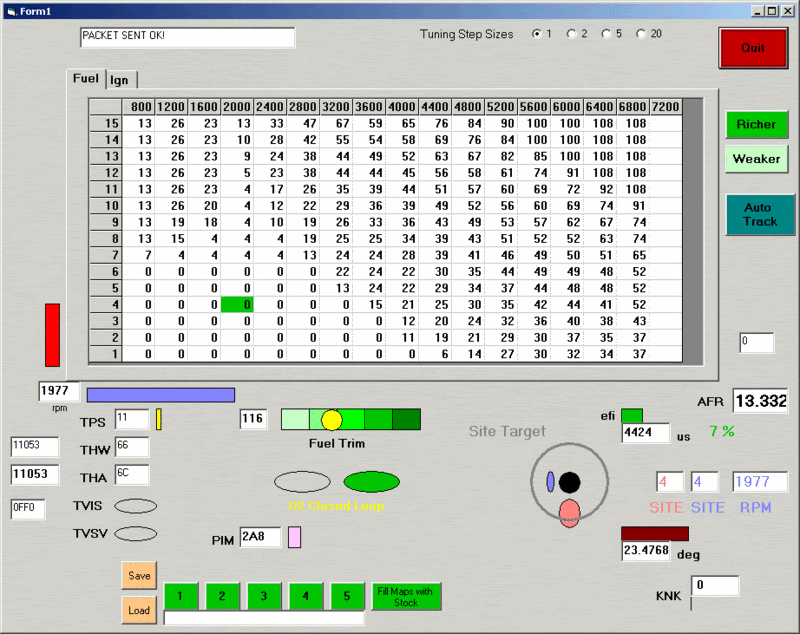Click green preset button 4

pyautogui.click(x=306, y=596)
